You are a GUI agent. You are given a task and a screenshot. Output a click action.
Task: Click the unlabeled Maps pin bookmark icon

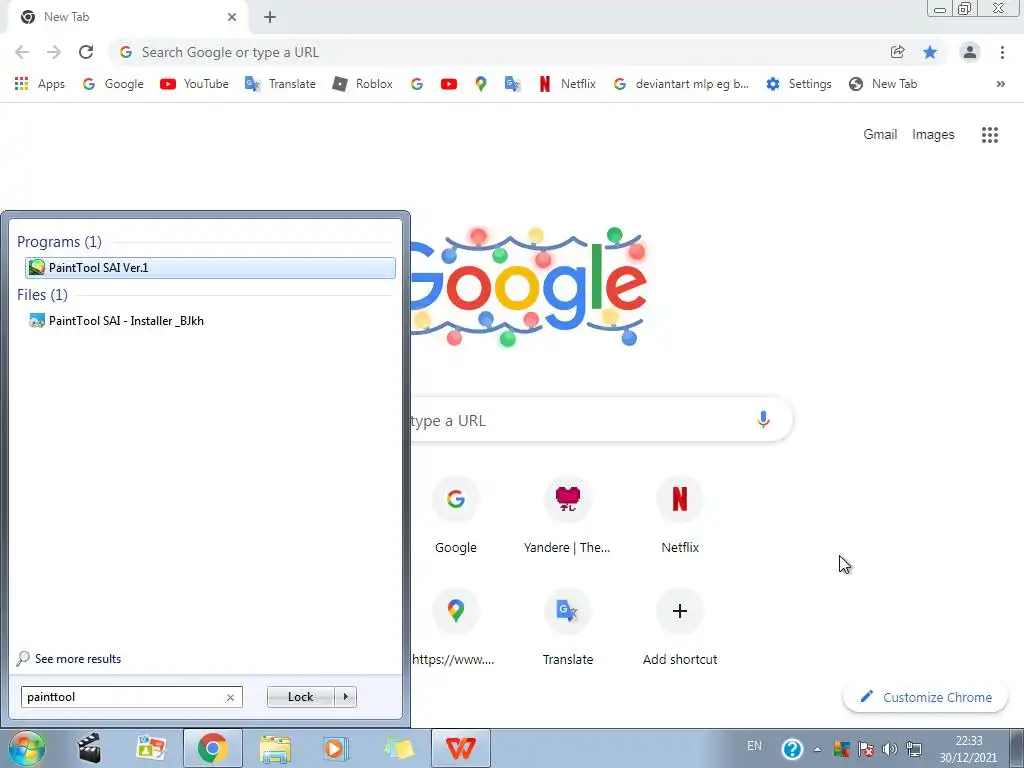coord(481,84)
